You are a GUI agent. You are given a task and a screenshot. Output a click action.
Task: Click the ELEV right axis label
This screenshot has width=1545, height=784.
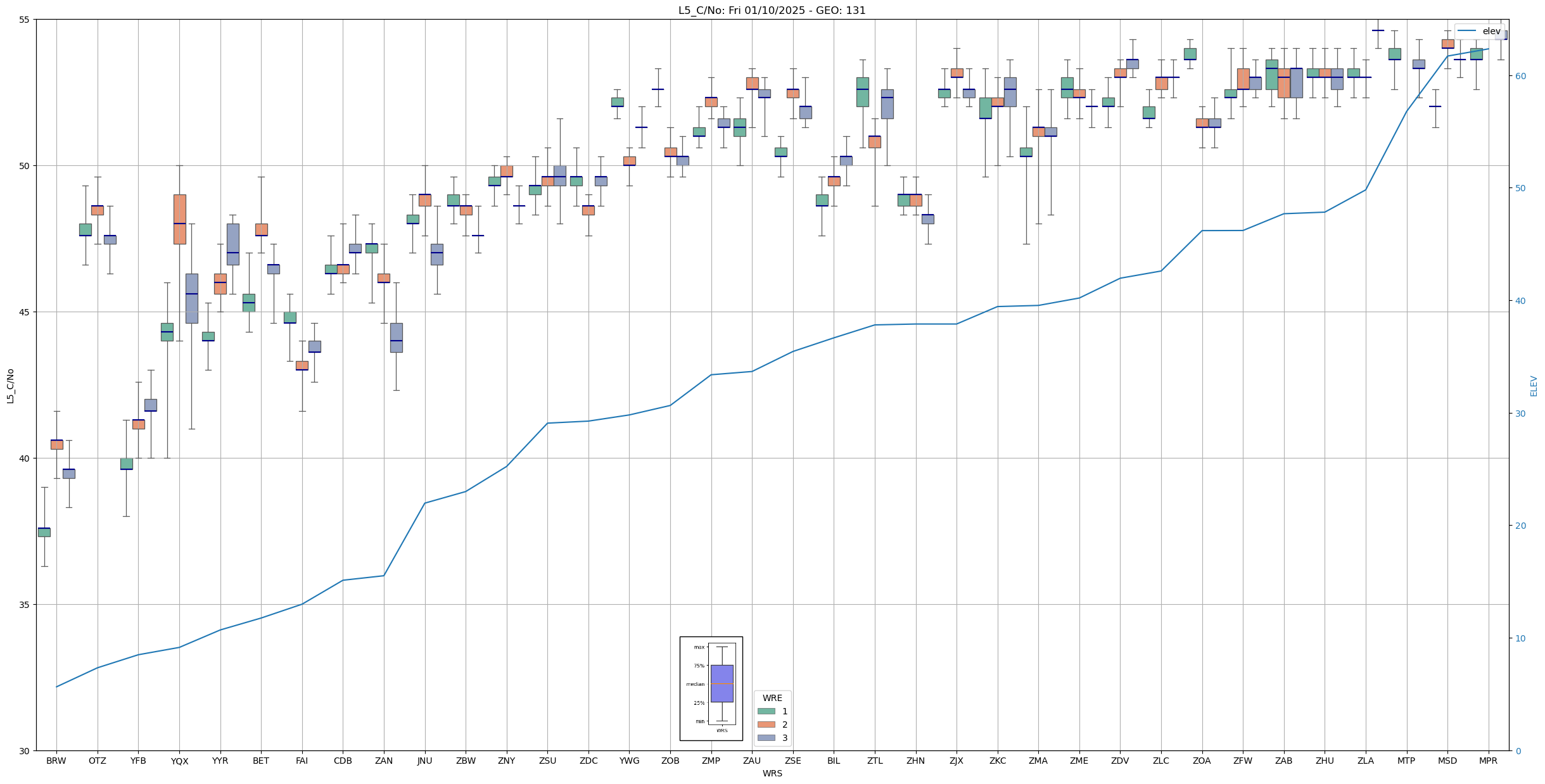(1534, 386)
